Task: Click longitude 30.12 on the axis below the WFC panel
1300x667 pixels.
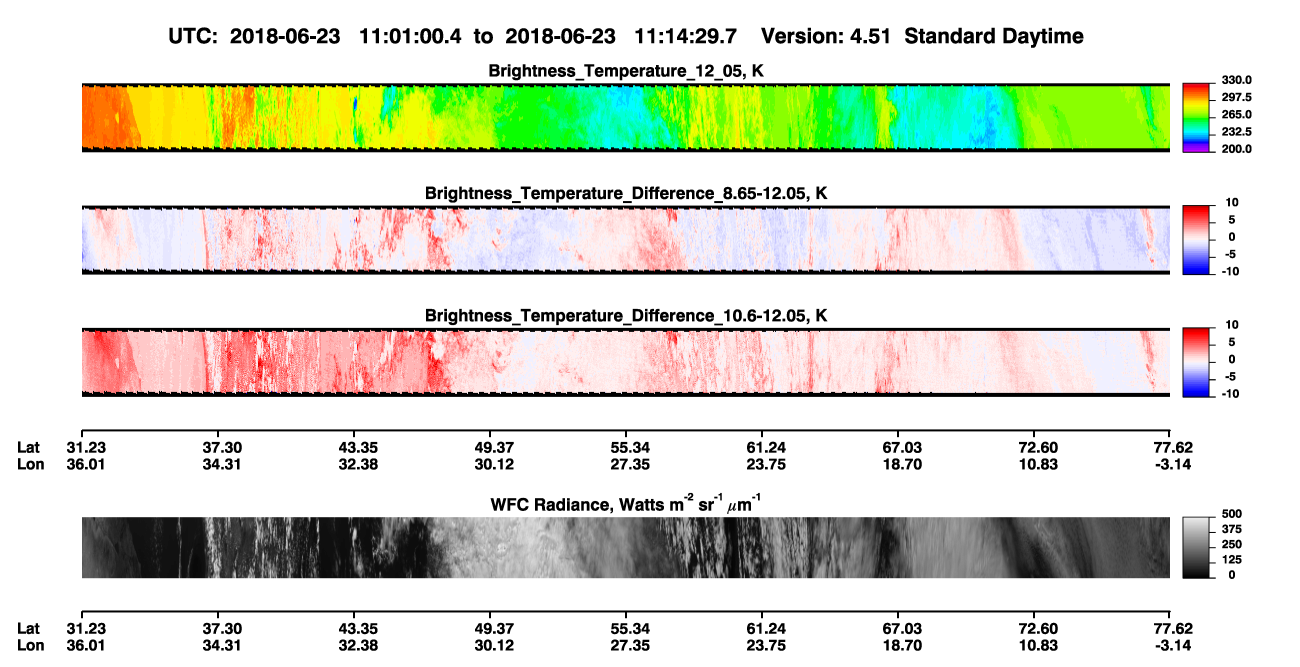Action: tap(490, 645)
